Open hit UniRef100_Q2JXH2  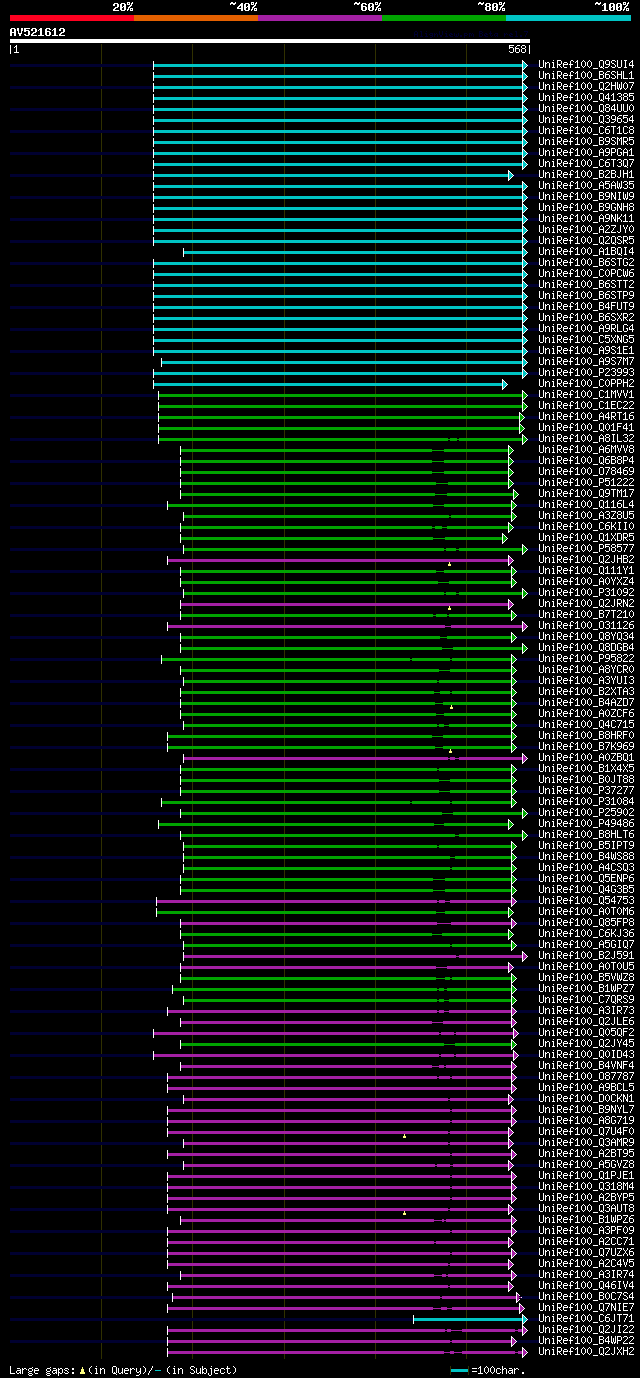pos(586,1351)
